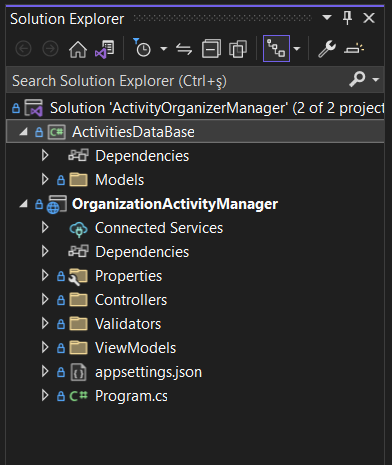The height and width of the screenshot is (465, 392).
Task: Select the ActivitiesDataBase project
Action: (133, 132)
